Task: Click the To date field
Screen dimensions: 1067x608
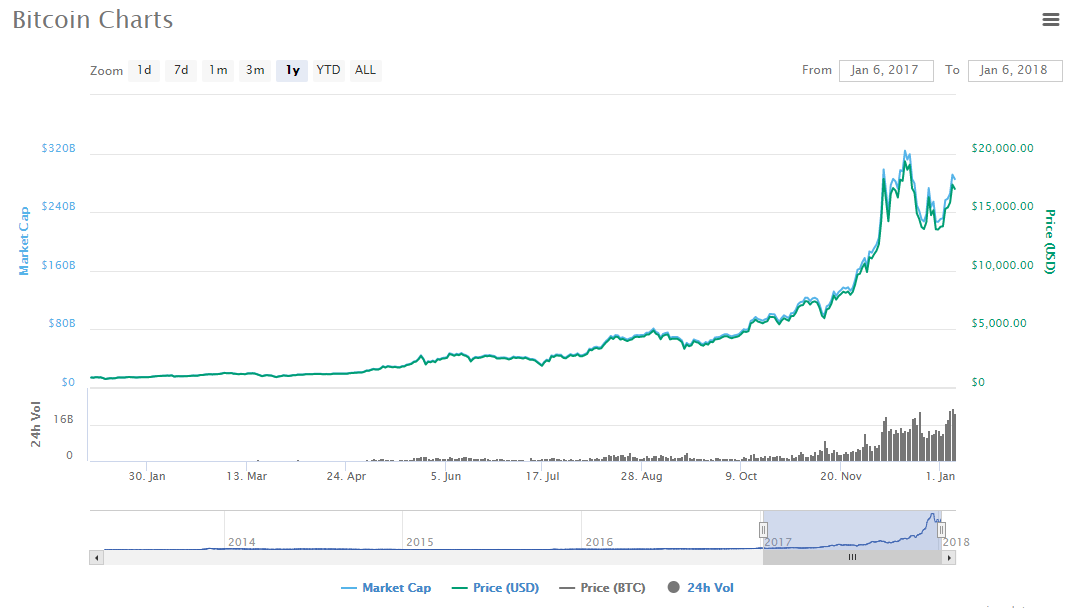Action: [1015, 70]
